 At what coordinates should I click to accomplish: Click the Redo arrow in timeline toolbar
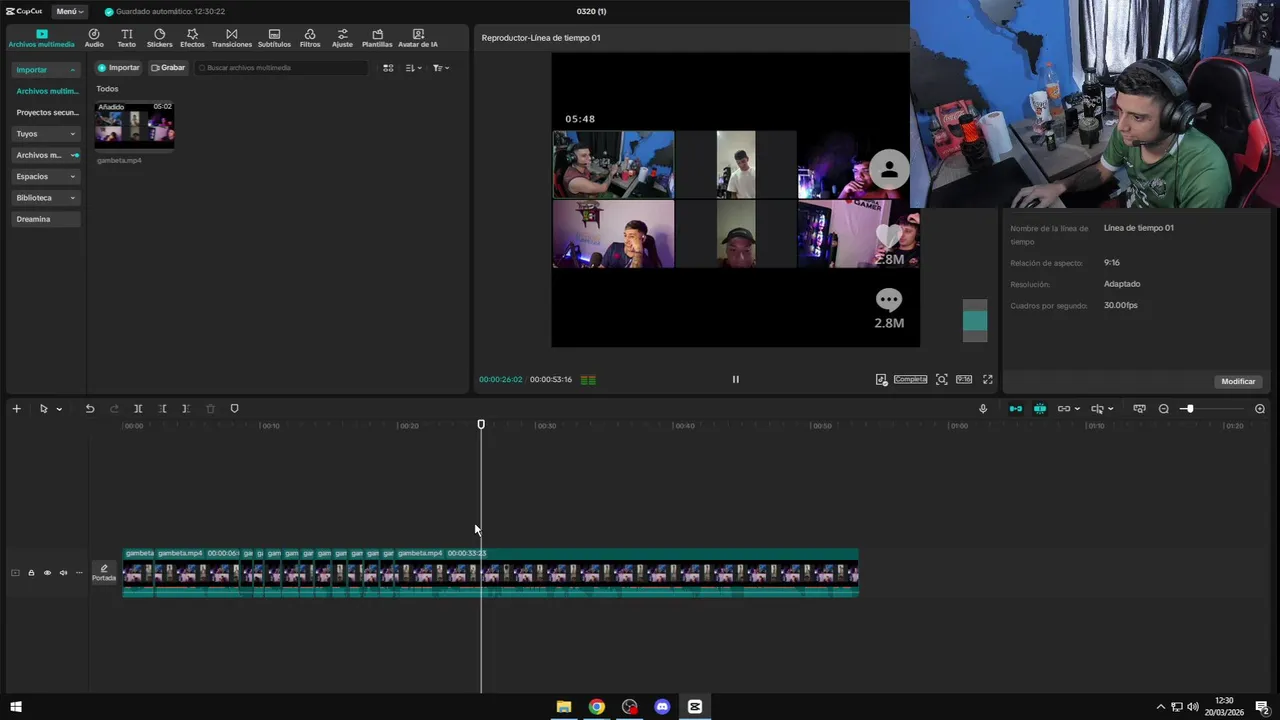114,409
